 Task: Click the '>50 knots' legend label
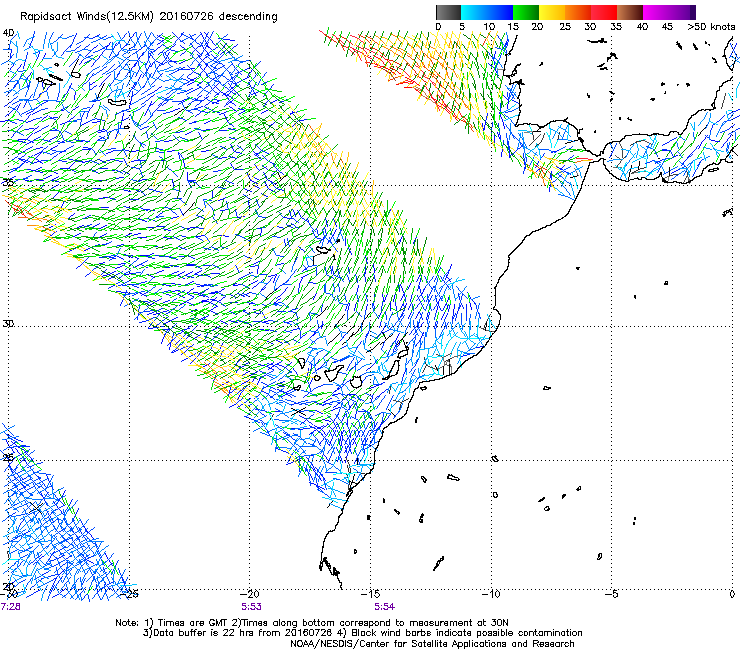tap(711, 27)
